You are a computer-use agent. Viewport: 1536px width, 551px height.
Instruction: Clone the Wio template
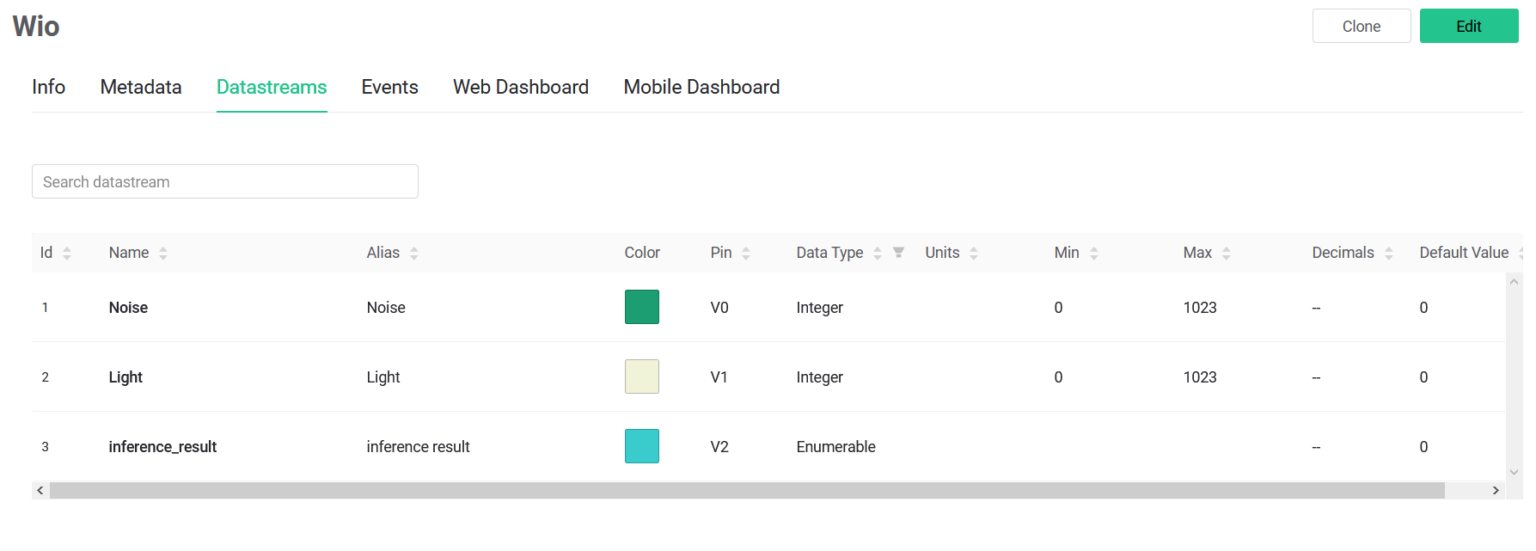(1361, 26)
